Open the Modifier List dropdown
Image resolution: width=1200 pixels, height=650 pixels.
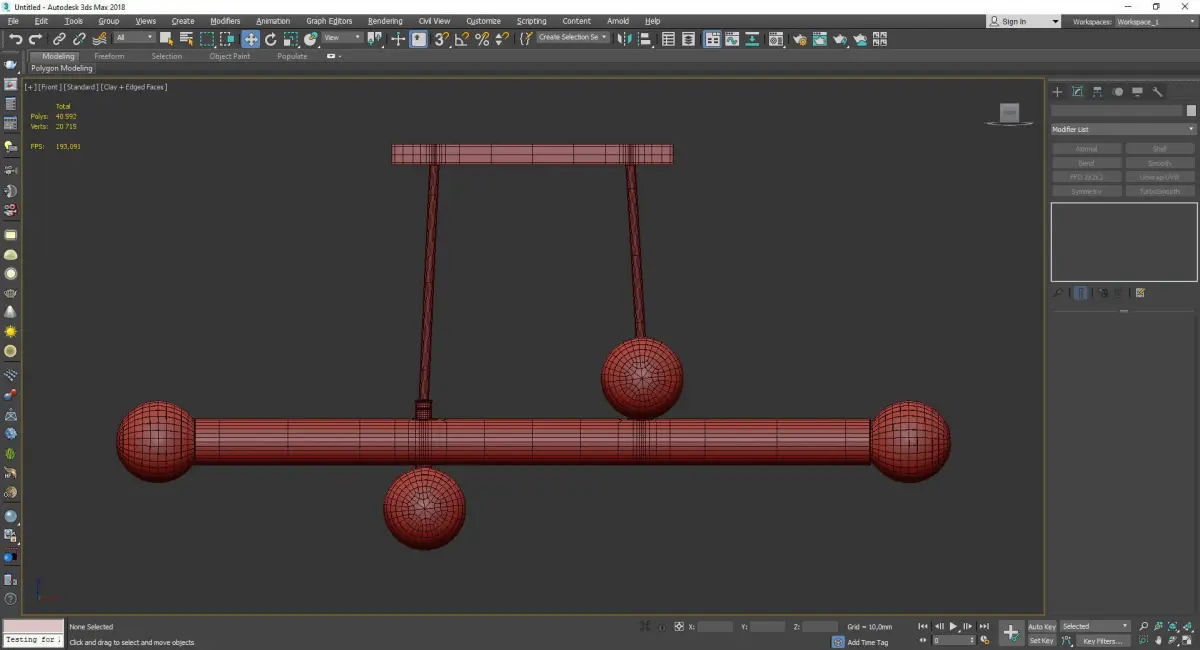(1123, 129)
